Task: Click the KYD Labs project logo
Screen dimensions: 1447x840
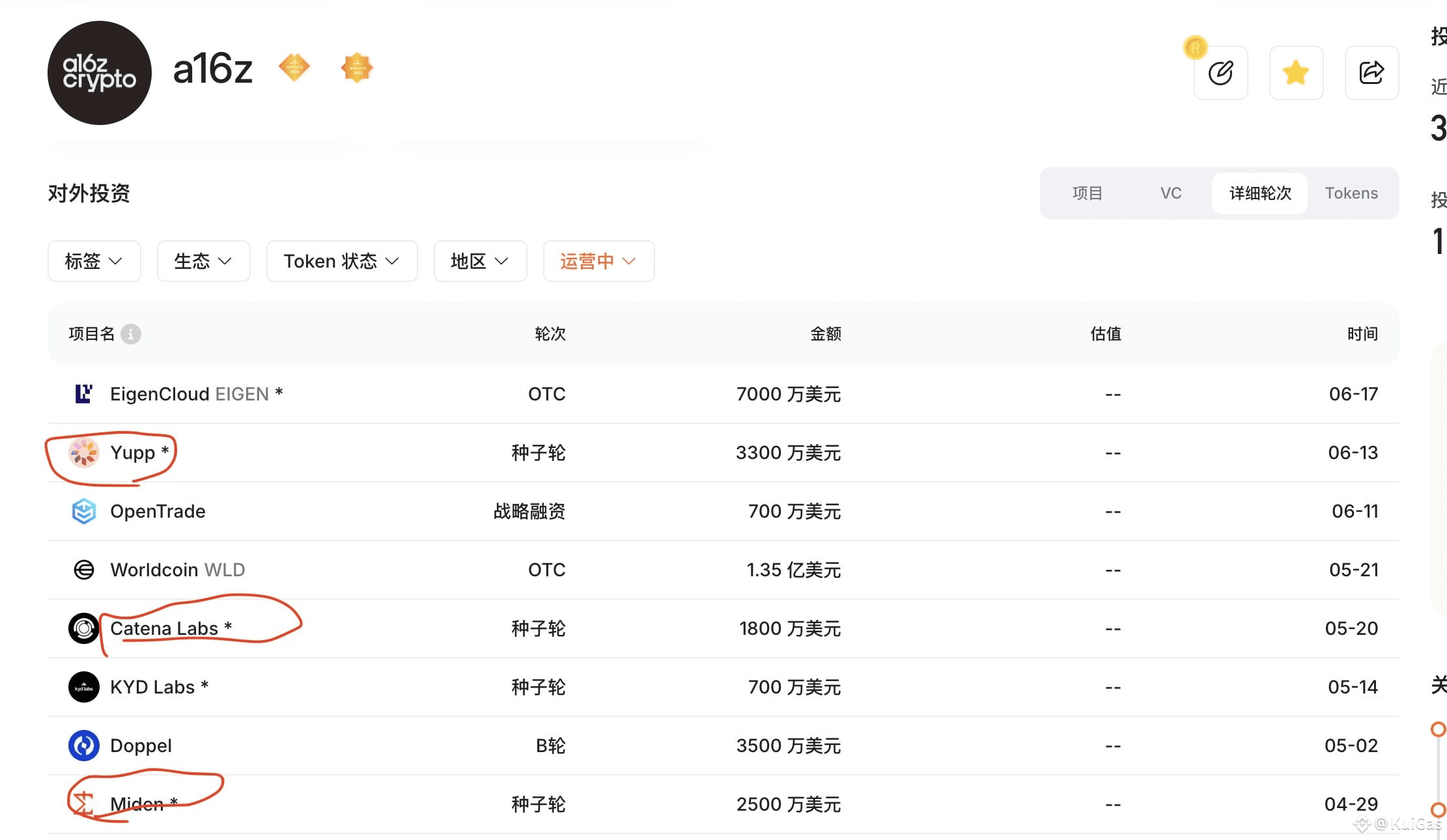Action: click(84, 687)
